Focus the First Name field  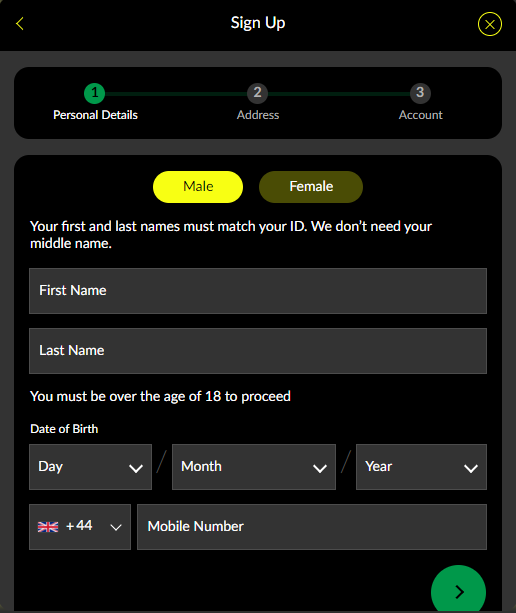coord(258,291)
